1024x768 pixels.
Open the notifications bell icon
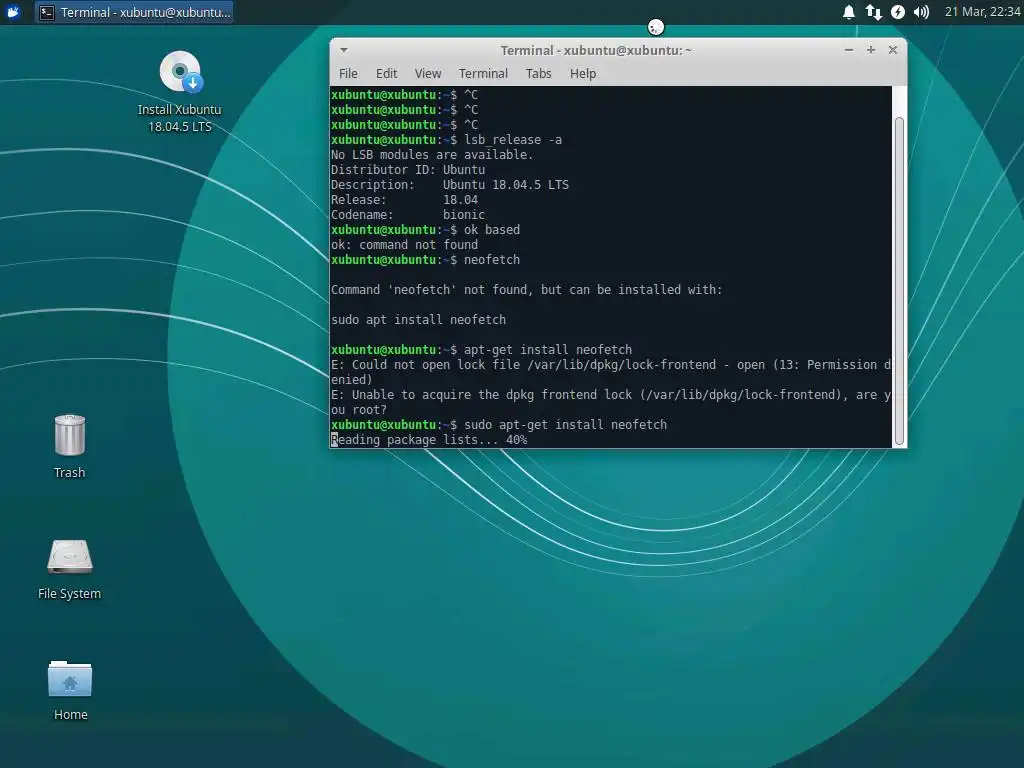848,12
